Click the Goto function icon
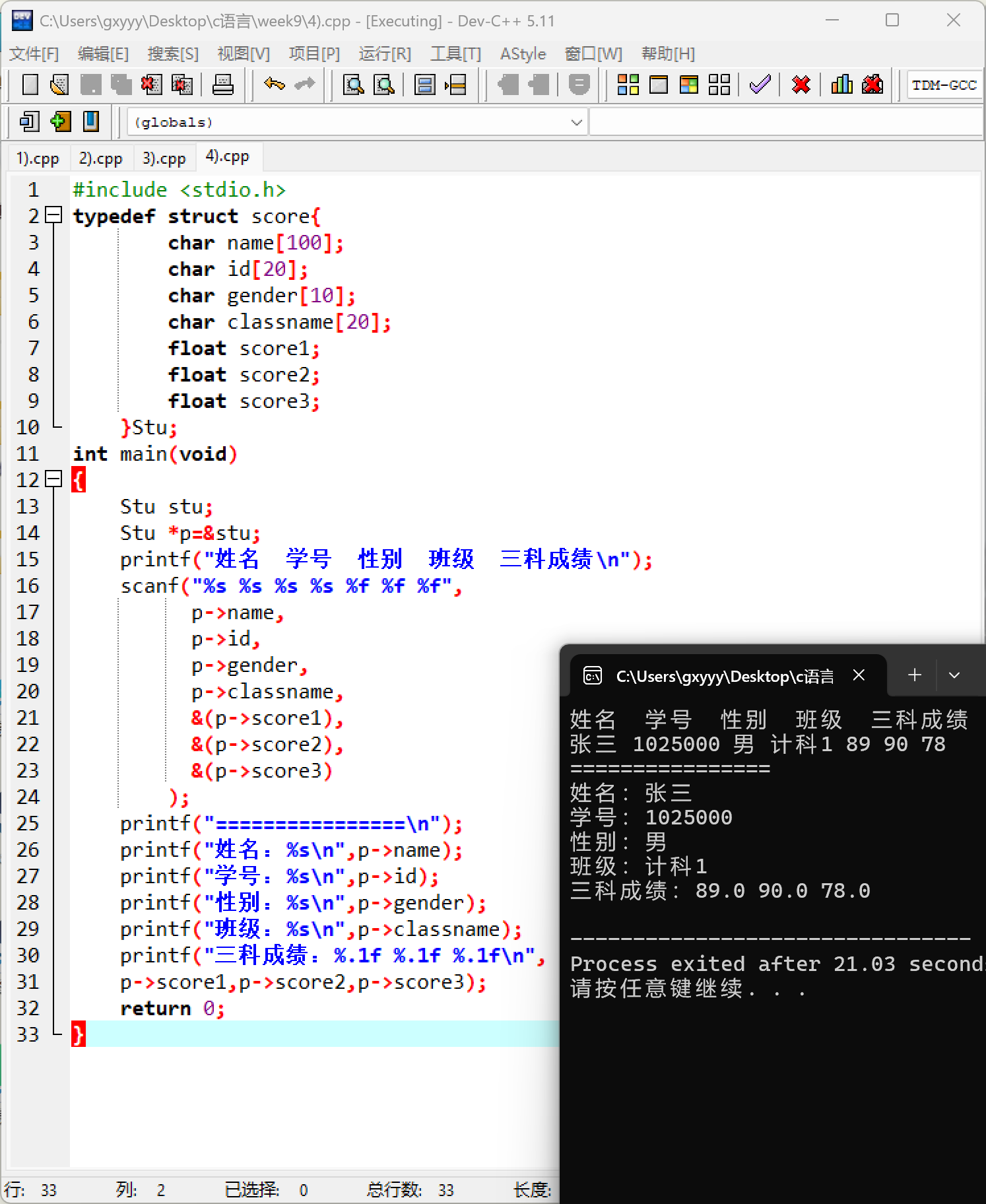This screenshot has height=1204, width=986. [424, 84]
